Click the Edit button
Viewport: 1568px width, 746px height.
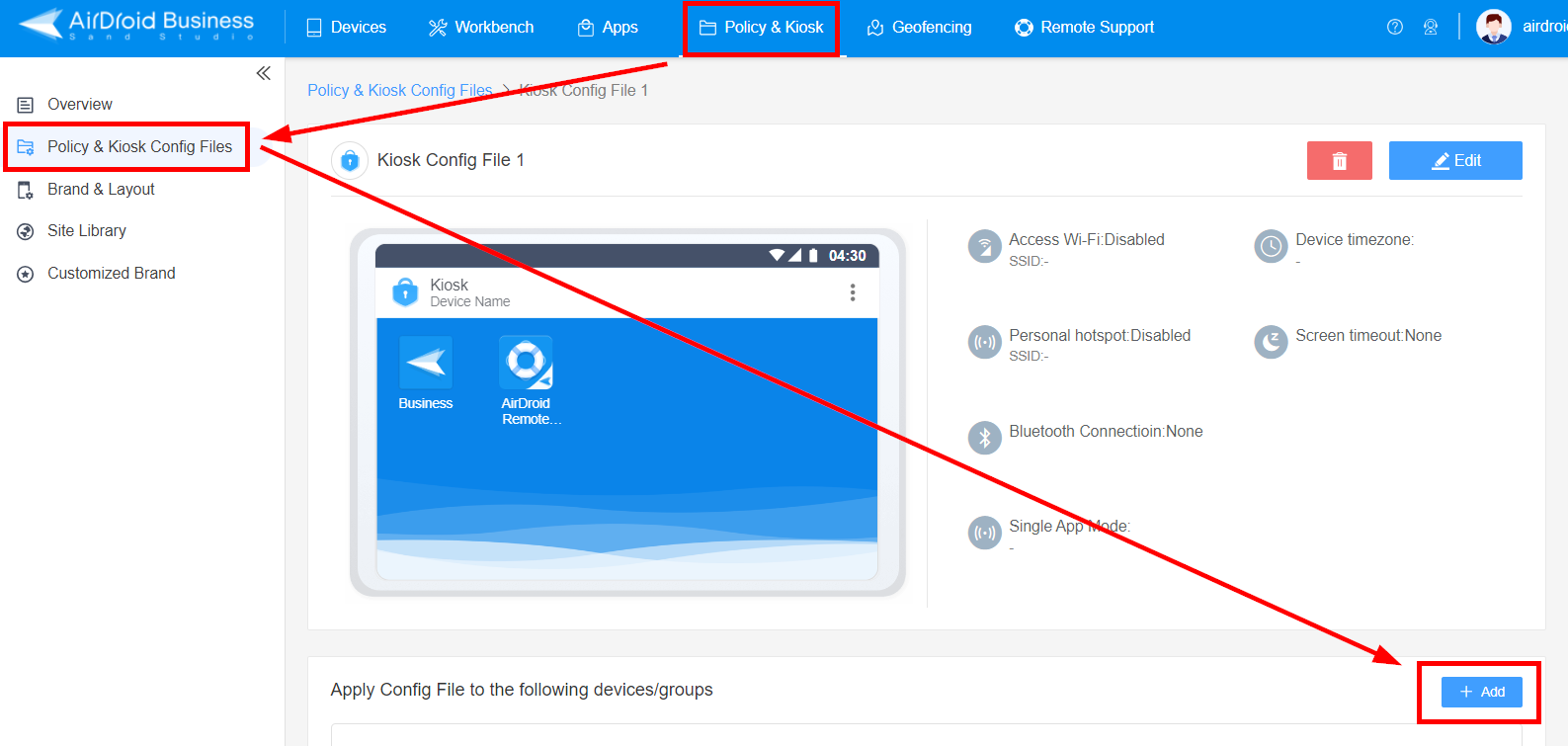coord(1455,160)
